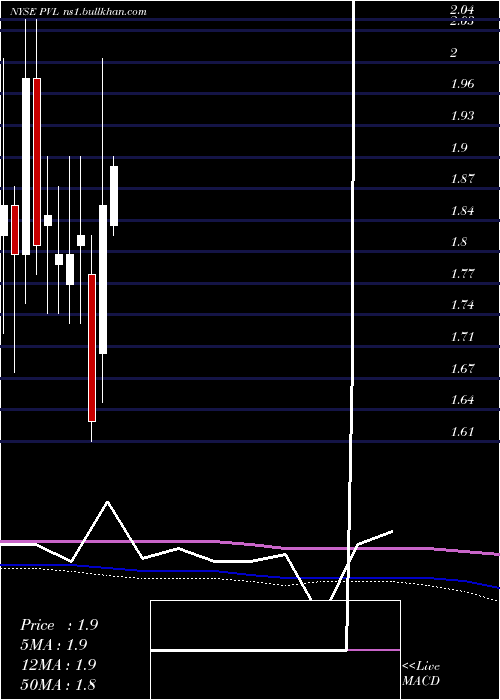Click the 1.64 price axis label
The width and height of the screenshot is (500, 700).
462,399
